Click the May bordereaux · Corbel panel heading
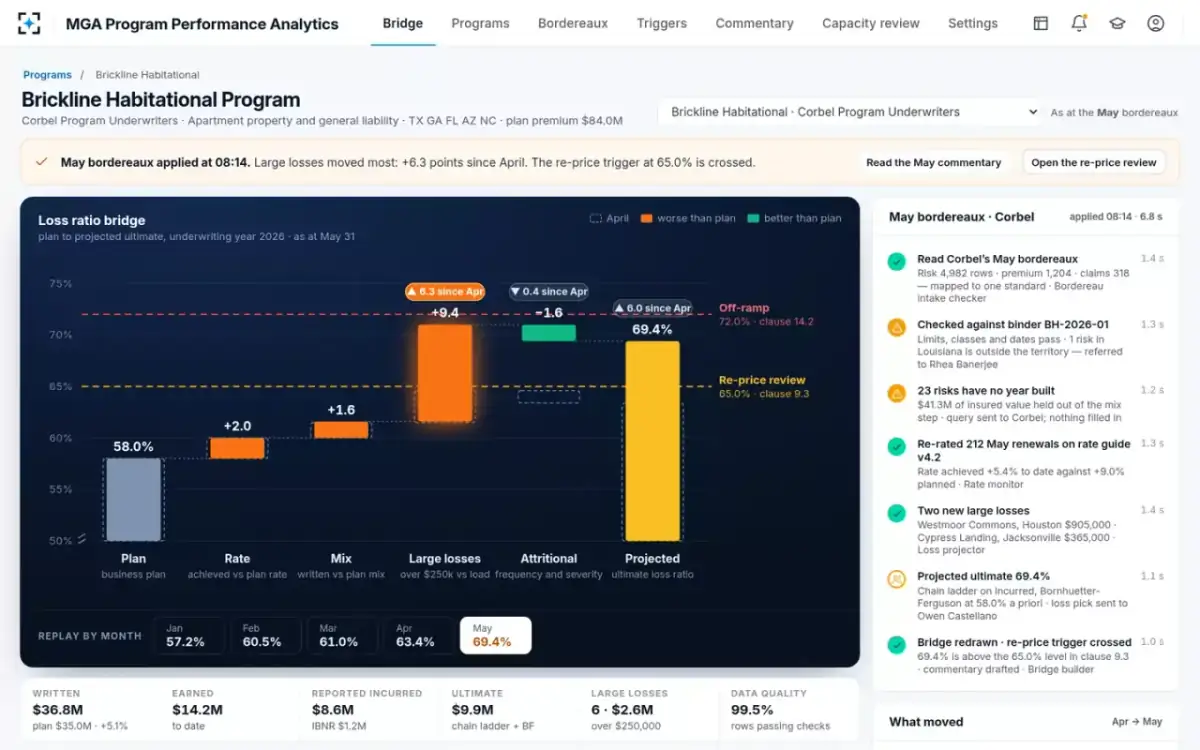Screen dimensions: 1200x750 click(x=962, y=217)
